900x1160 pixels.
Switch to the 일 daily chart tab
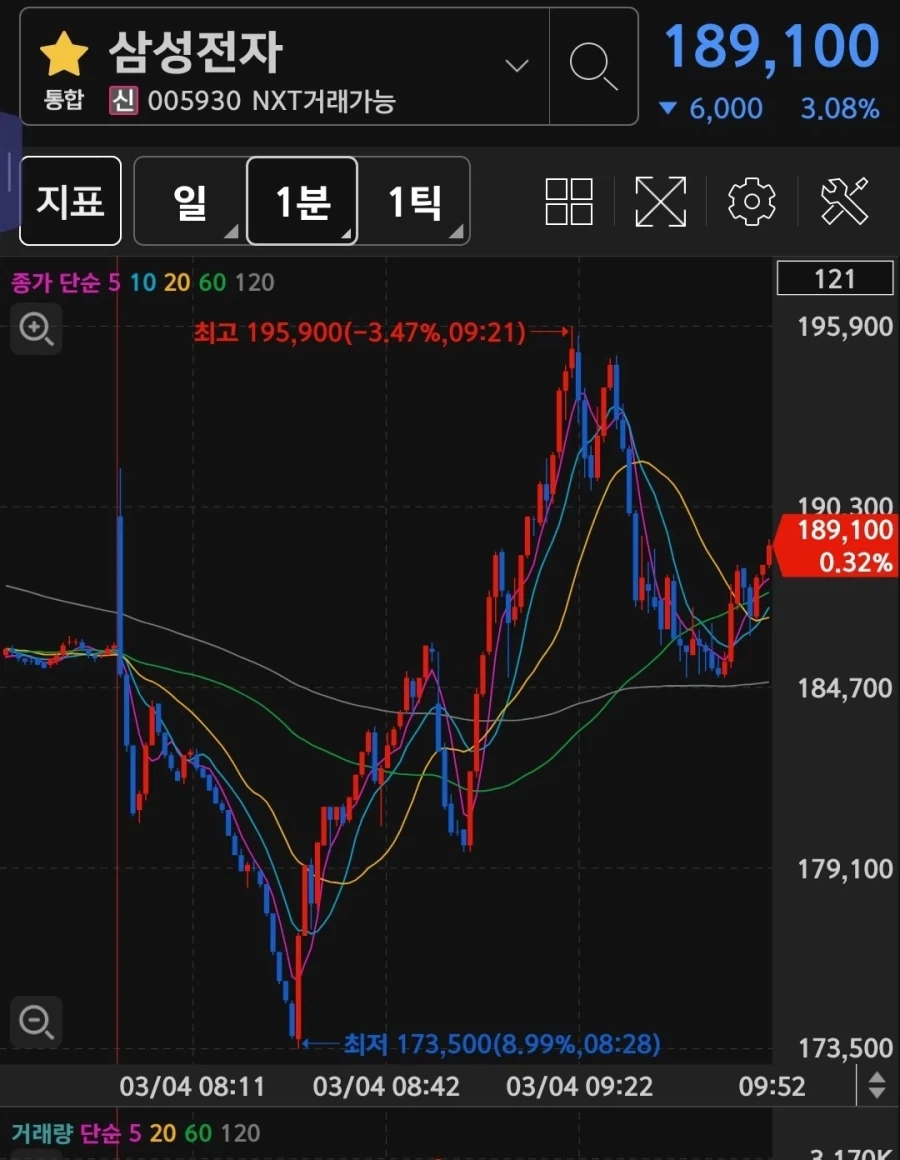(x=190, y=201)
